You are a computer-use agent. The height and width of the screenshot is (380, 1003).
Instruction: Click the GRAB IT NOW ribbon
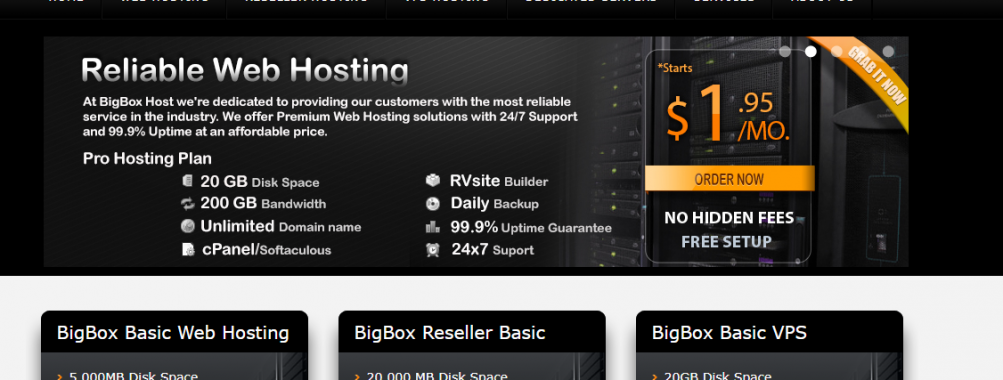pyautogui.click(x=875, y=75)
